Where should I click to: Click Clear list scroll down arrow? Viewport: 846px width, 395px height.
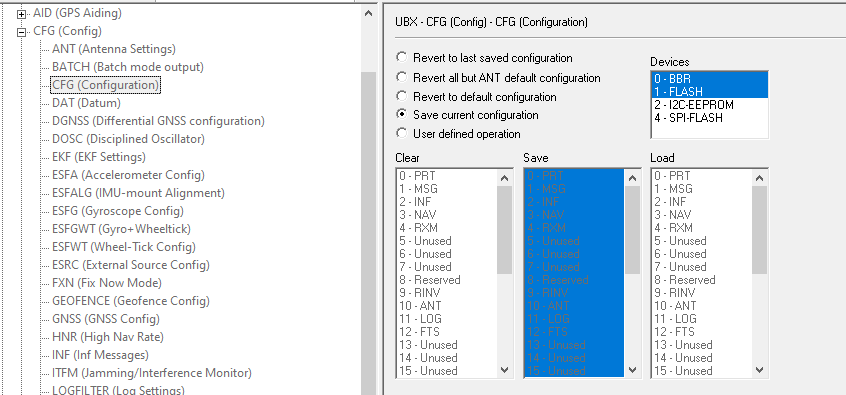pos(504,370)
